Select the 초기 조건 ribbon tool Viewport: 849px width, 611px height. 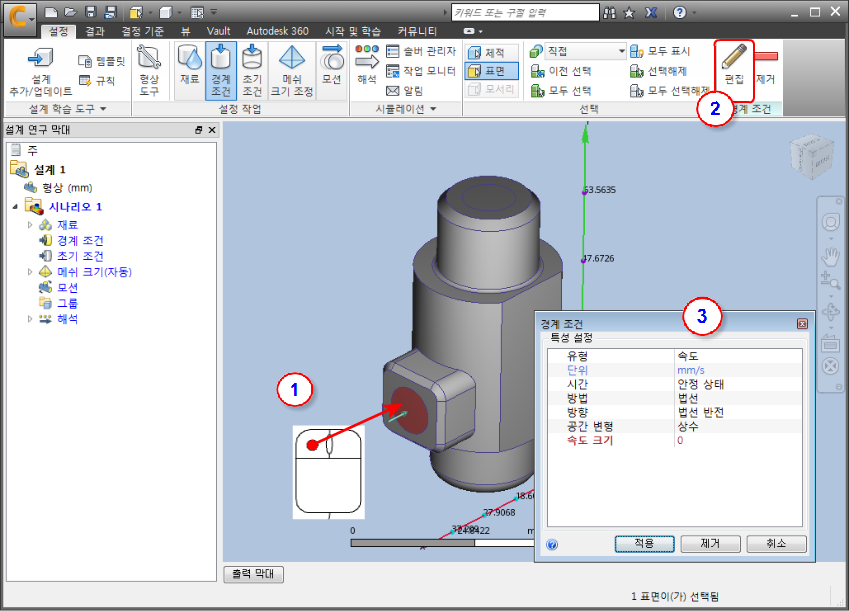(252, 71)
